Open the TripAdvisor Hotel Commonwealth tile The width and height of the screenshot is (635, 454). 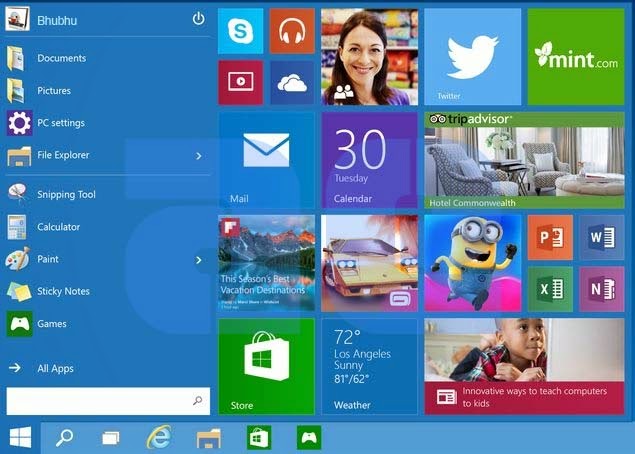[x=524, y=160]
